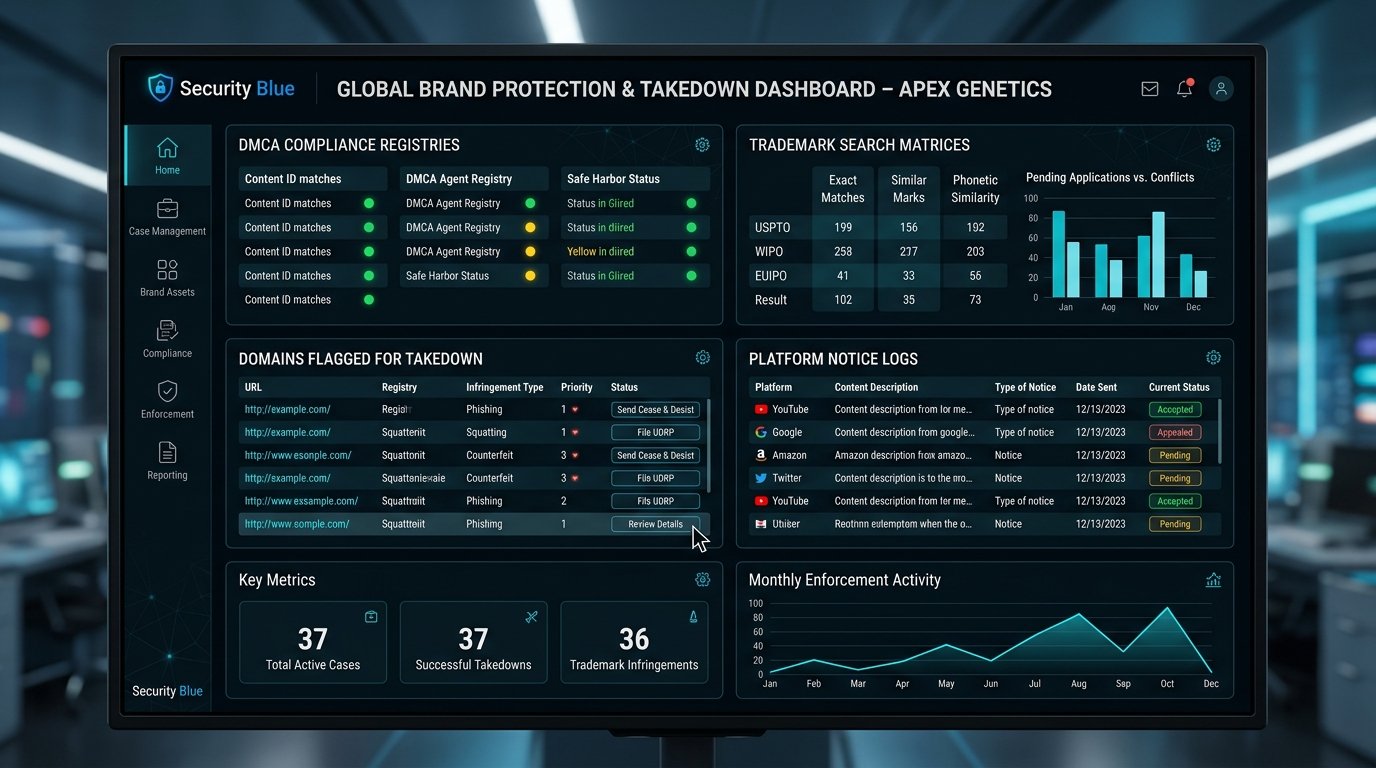Click the red priority marker in Squatting row

575,433
